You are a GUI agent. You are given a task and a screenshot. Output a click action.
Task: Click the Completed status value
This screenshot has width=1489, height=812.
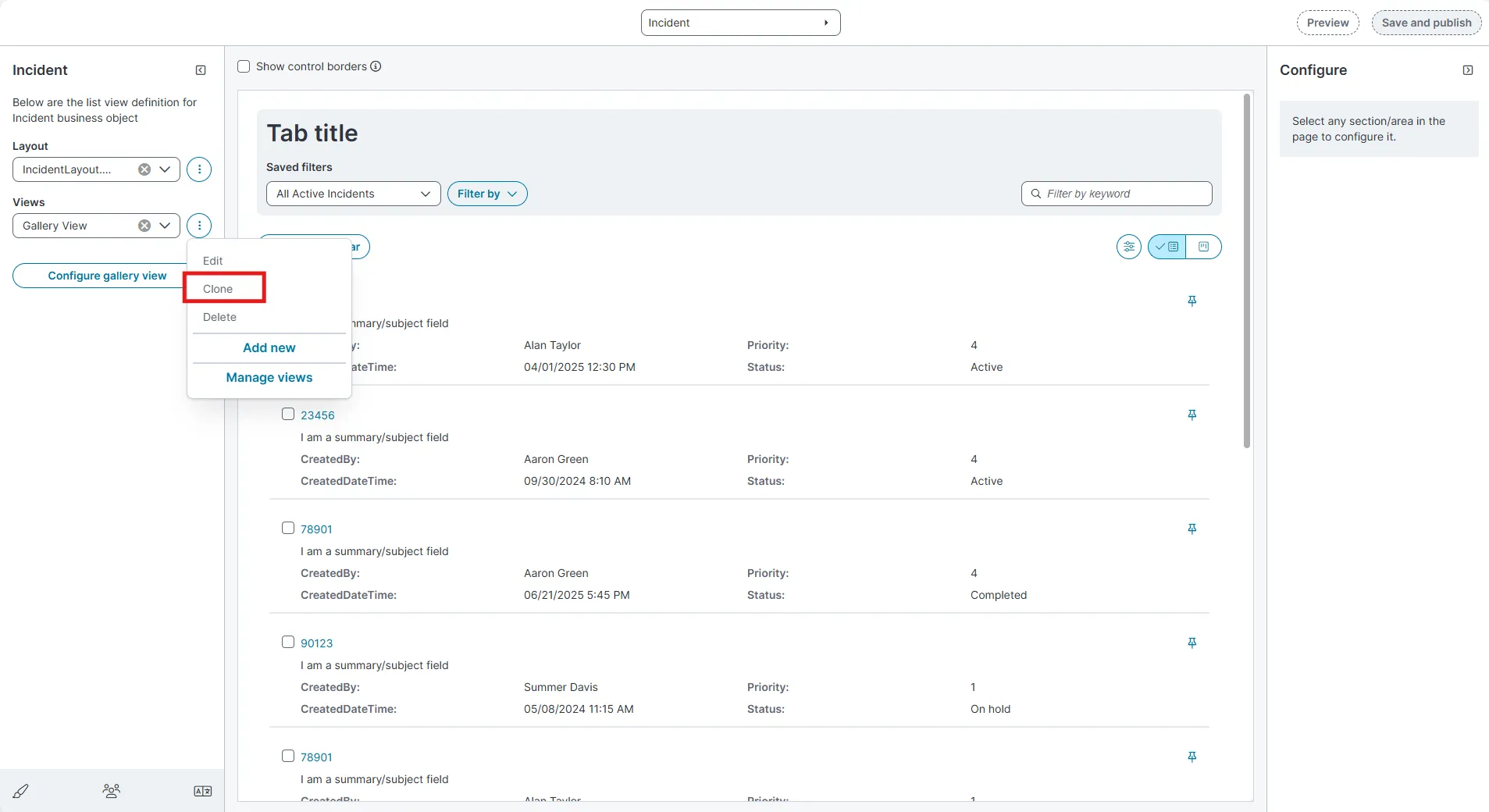[x=999, y=595]
